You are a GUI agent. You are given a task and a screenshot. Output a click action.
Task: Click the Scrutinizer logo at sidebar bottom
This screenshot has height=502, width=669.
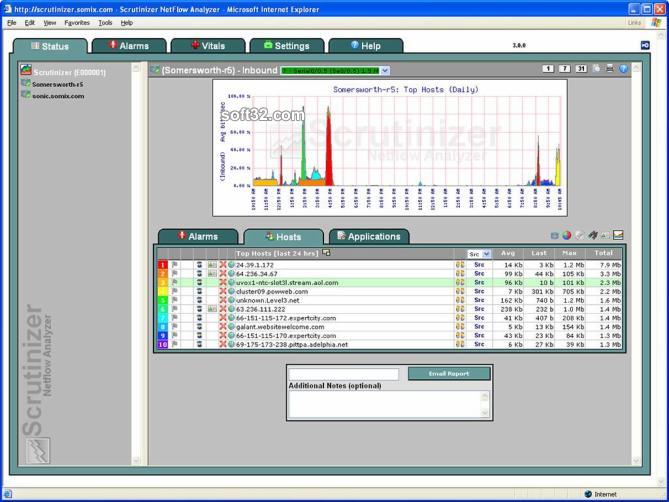[38, 450]
